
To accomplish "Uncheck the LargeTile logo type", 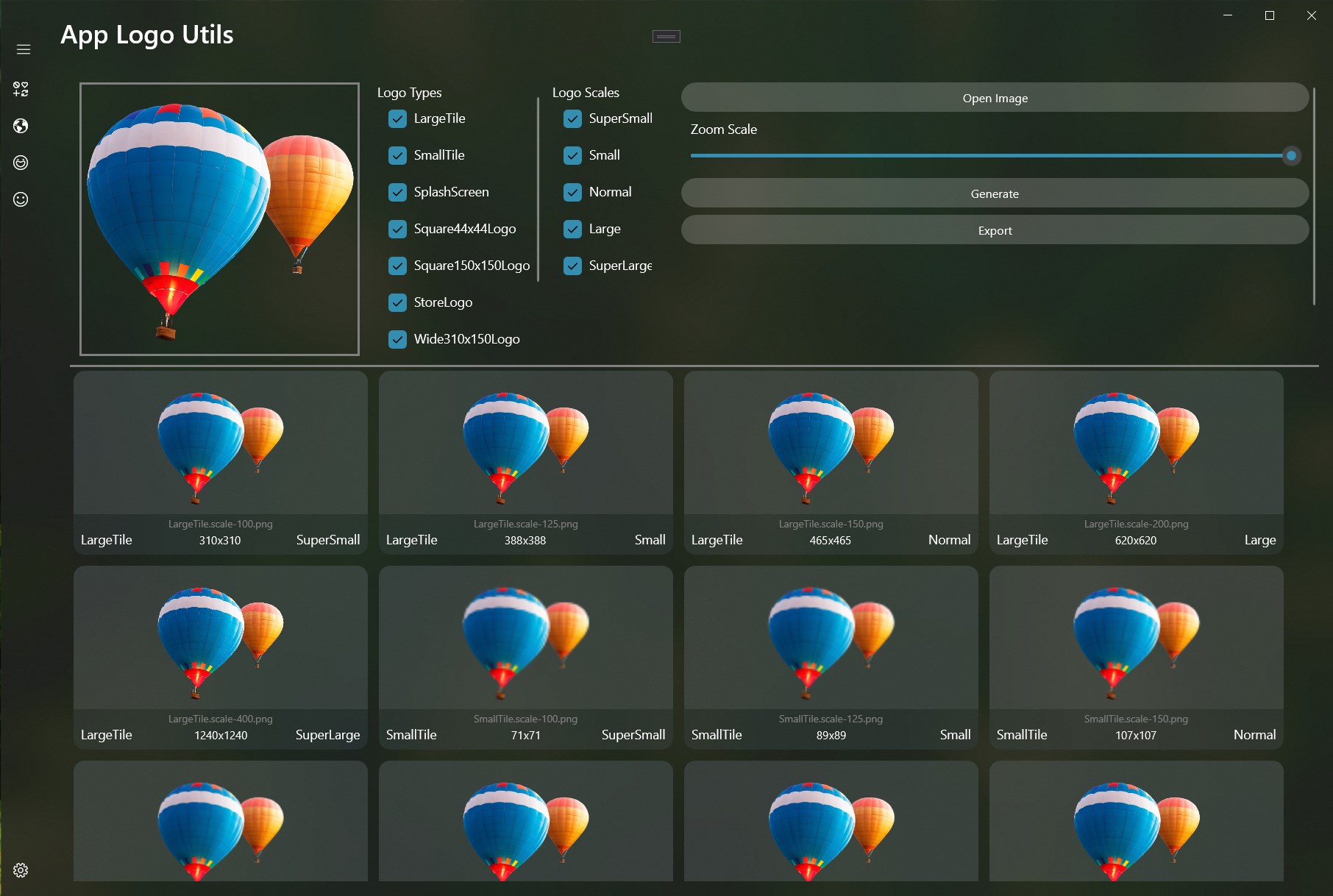I will (397, 118).
